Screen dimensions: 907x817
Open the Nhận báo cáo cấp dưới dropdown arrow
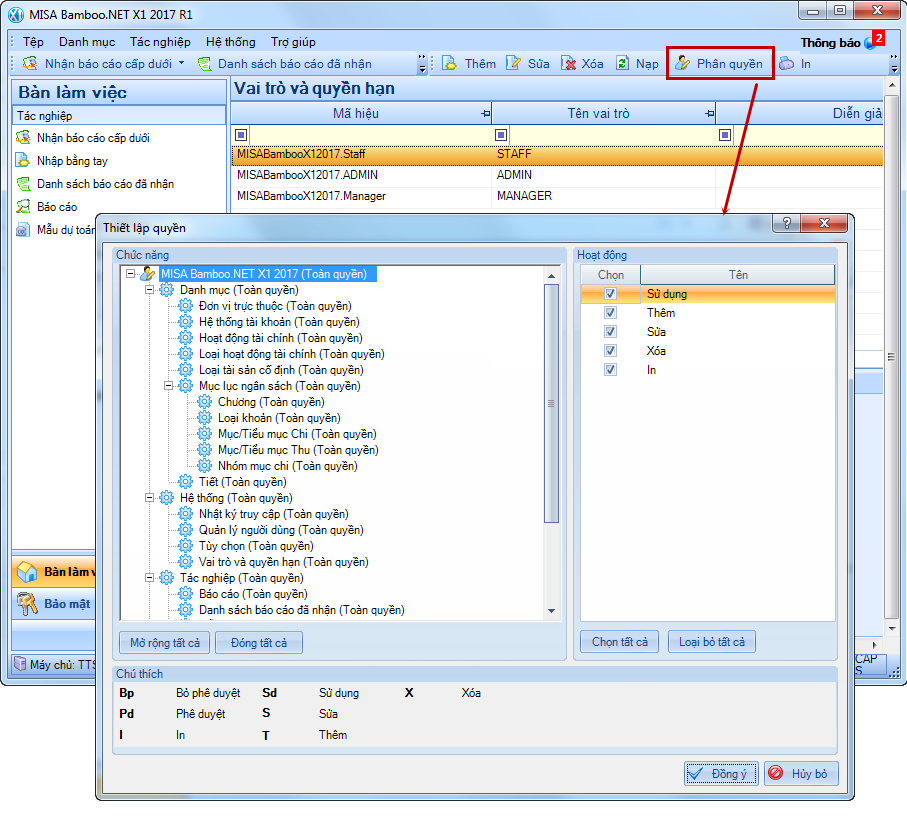tap(182, 62)
